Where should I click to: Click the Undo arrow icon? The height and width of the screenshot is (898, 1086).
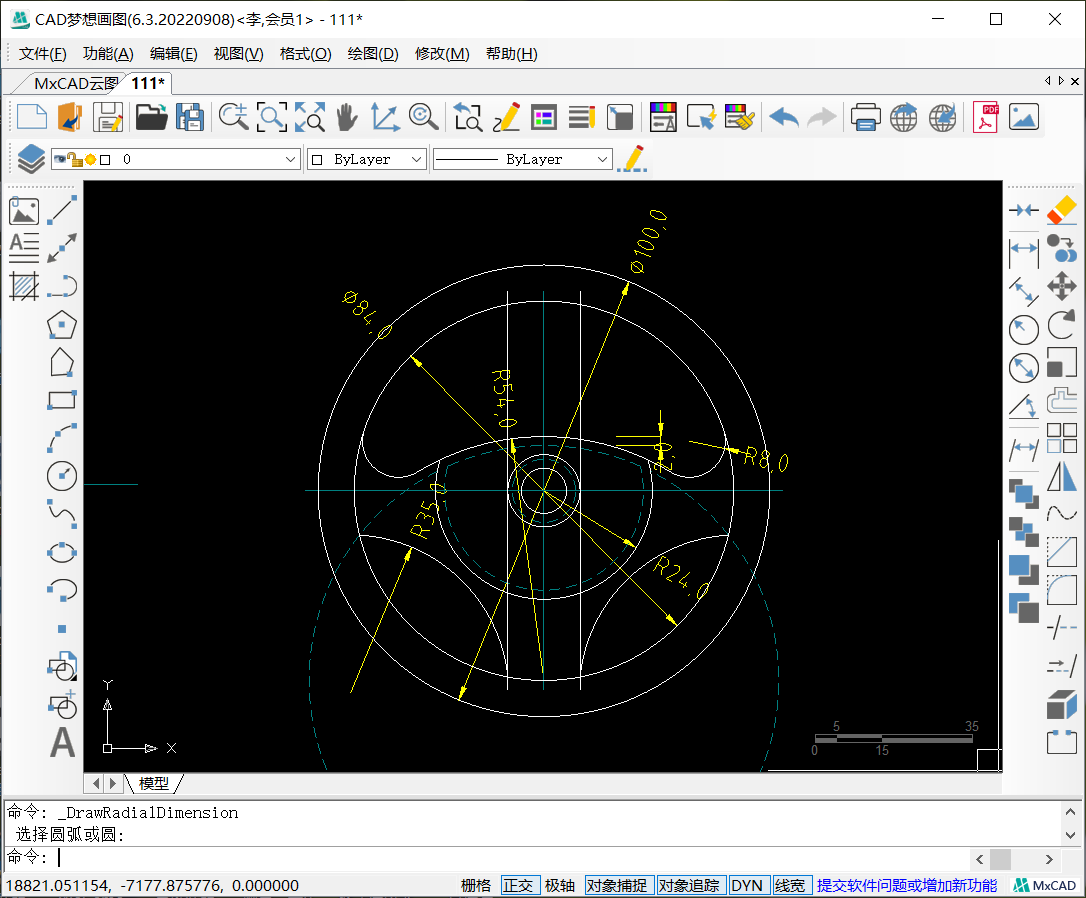click(784, 116)
